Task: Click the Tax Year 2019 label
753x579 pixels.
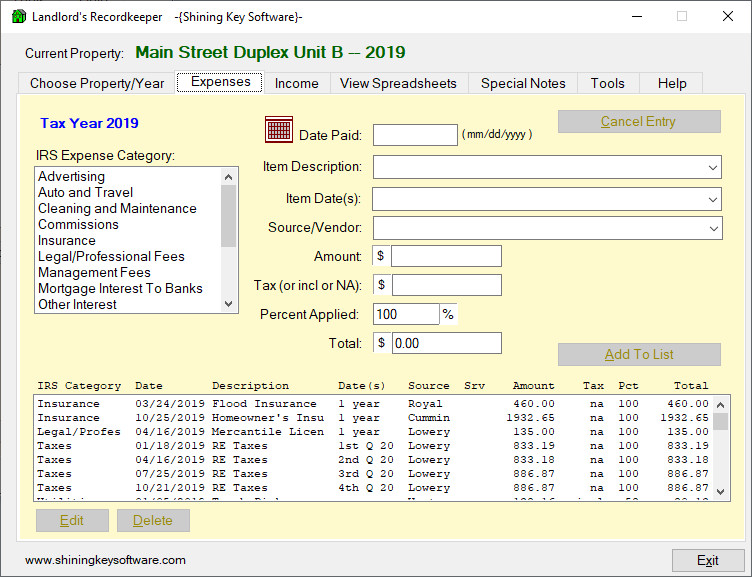Action: pyautogui.click(x=89, y=123)
